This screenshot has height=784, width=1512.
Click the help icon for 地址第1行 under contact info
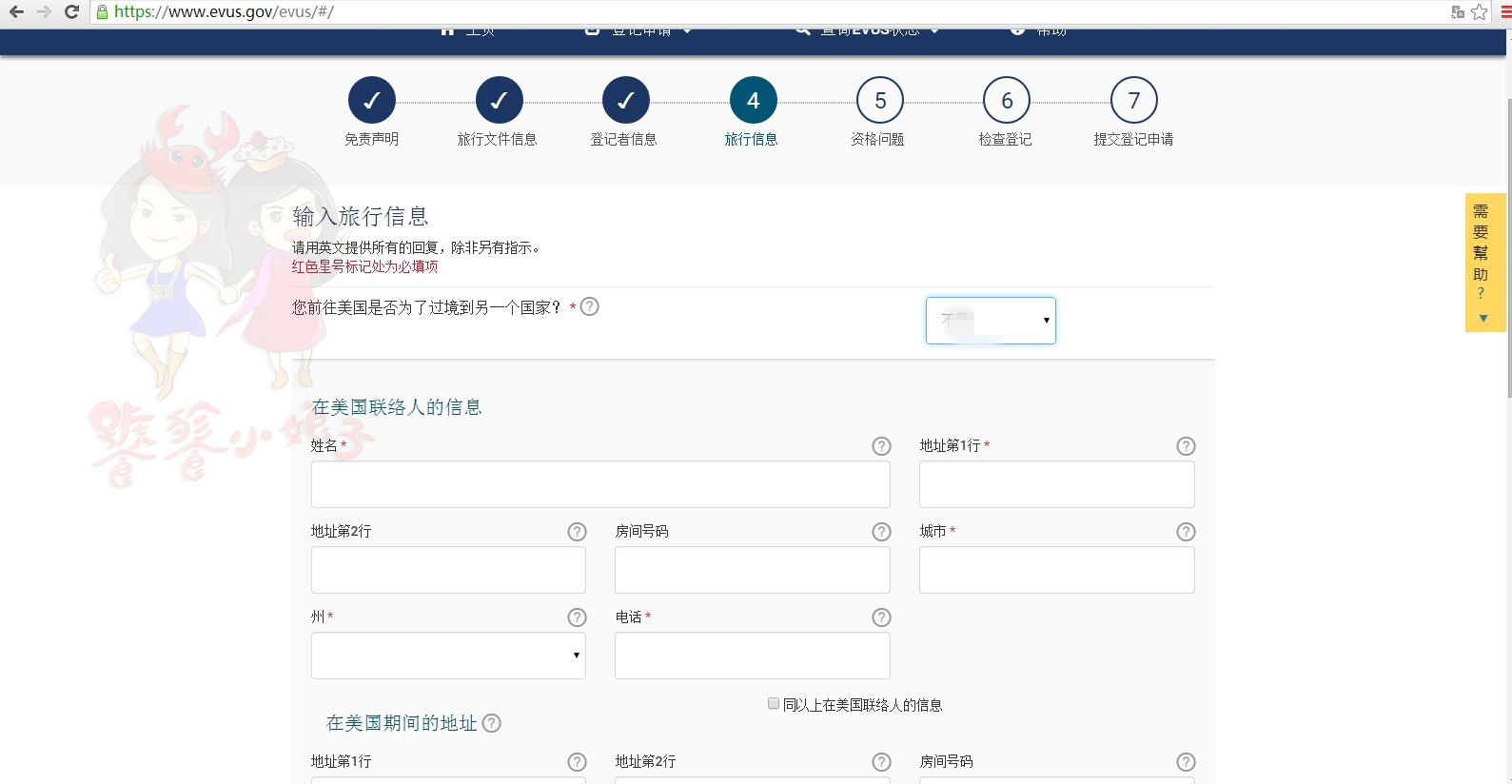(x=1185, y=446)
